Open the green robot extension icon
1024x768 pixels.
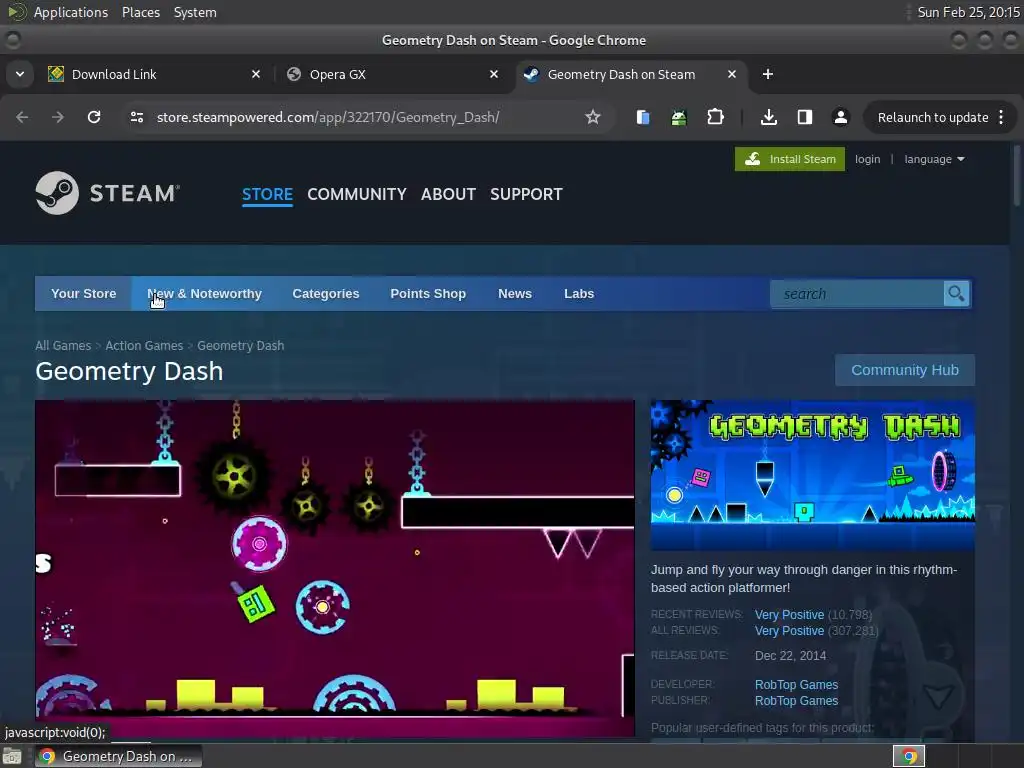[x=679, y=117]
